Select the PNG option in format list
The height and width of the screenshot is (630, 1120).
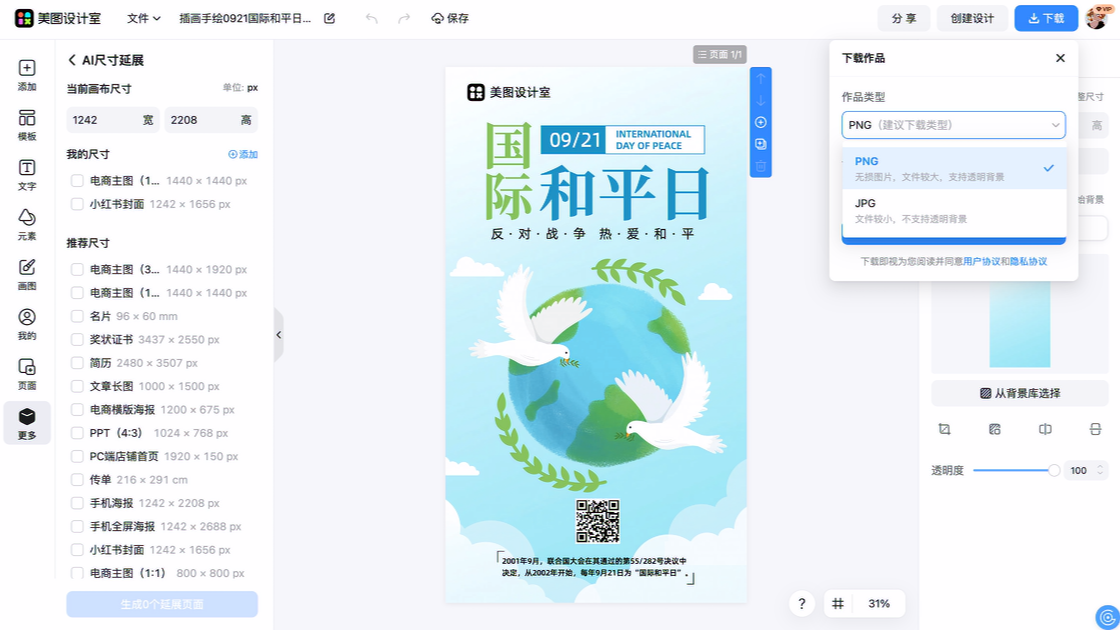click(953, 168)
